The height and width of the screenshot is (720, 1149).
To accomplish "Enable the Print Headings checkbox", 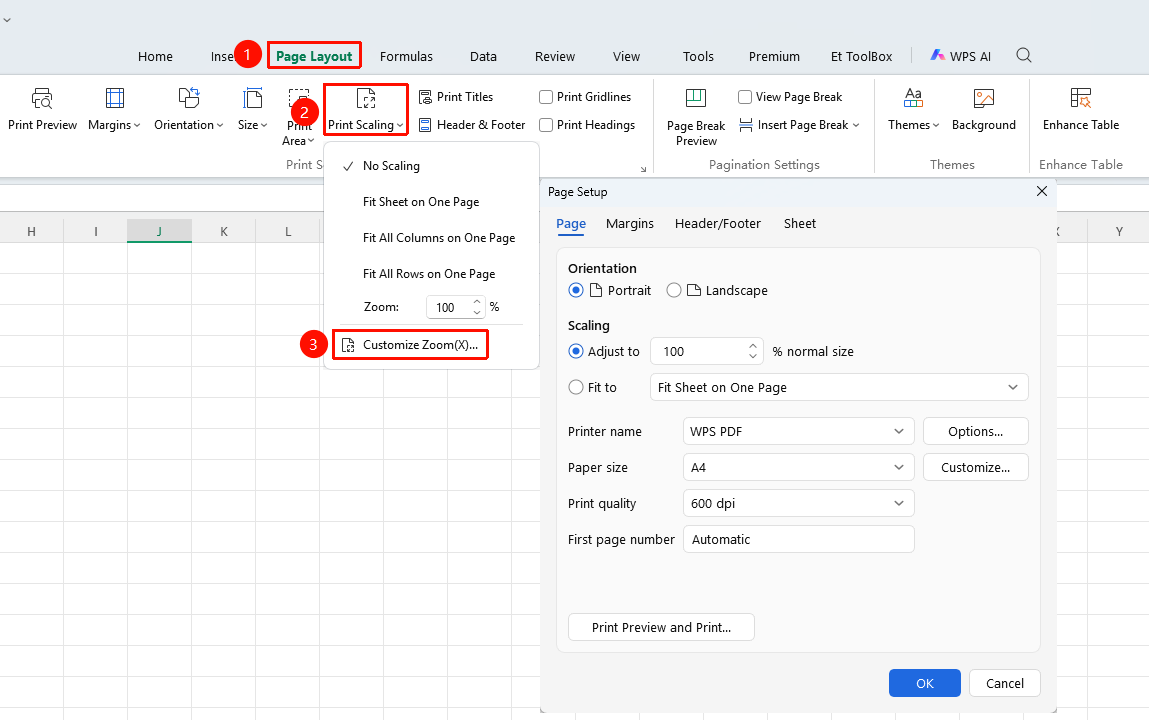I will coord(546,125).
